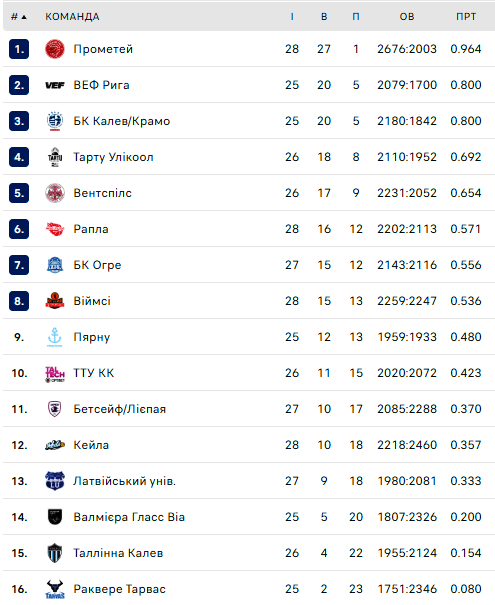Click the Раквере Тарвас bull logo
This screenshot has width=495, height=605.
(55, 589)
